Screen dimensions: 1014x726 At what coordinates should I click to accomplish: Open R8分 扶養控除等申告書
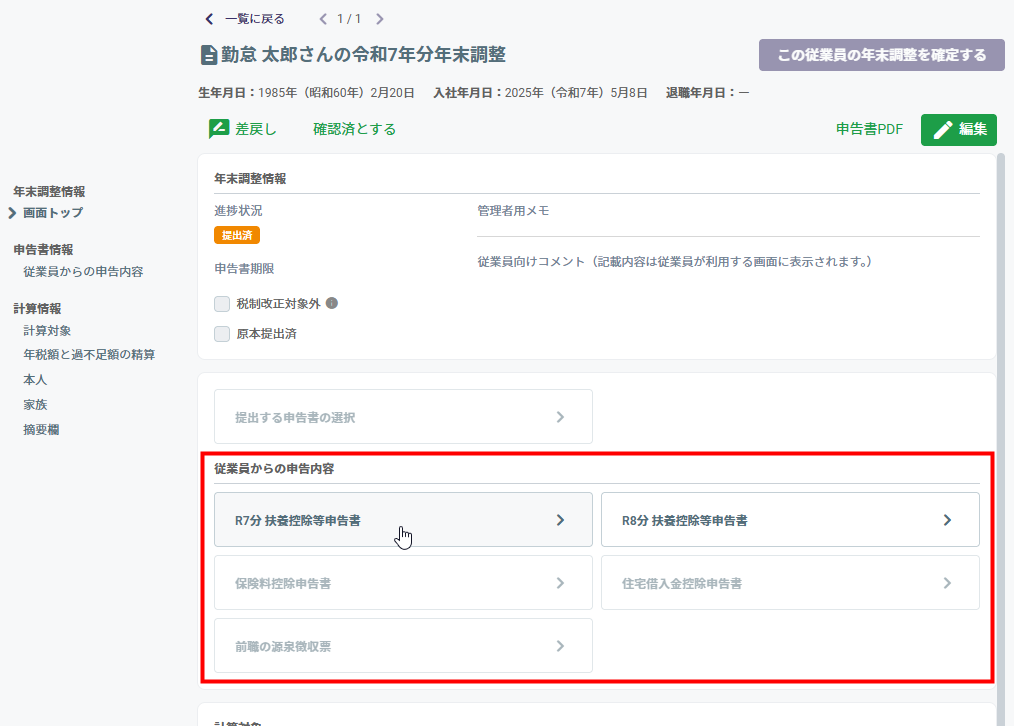[790, 520]
